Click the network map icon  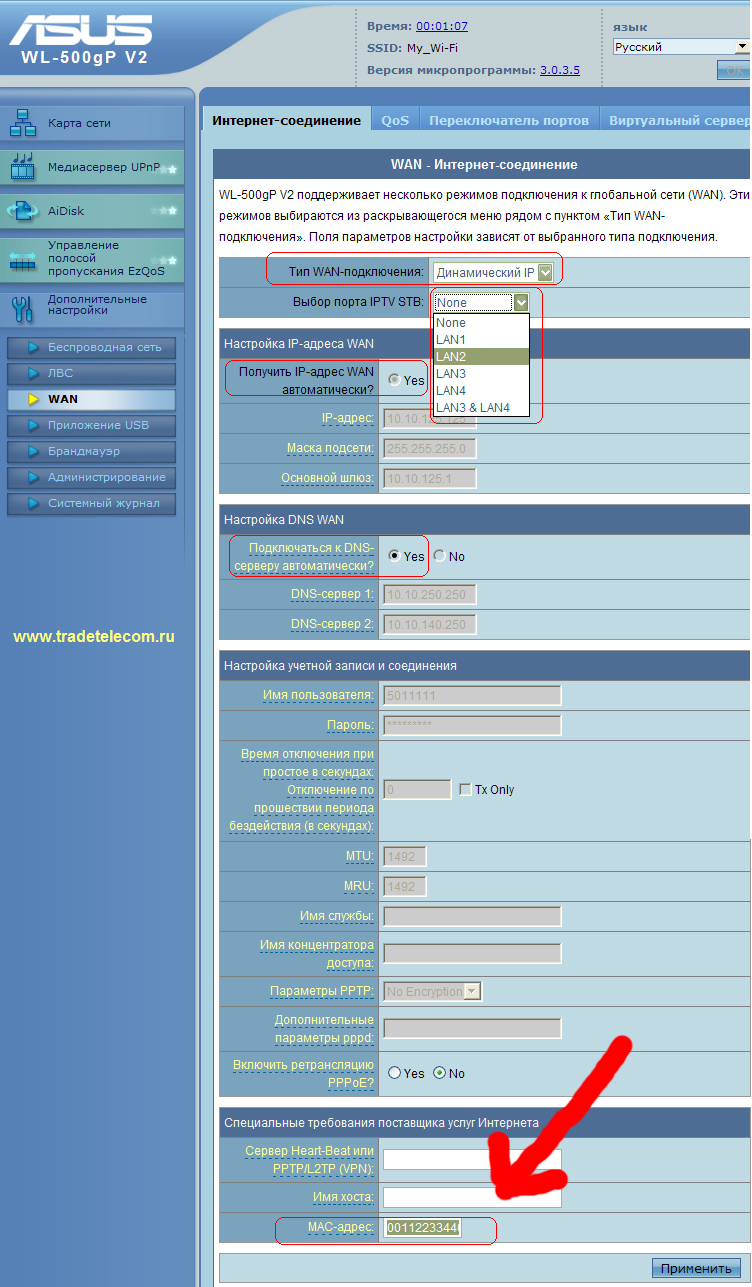pos(22,124)
